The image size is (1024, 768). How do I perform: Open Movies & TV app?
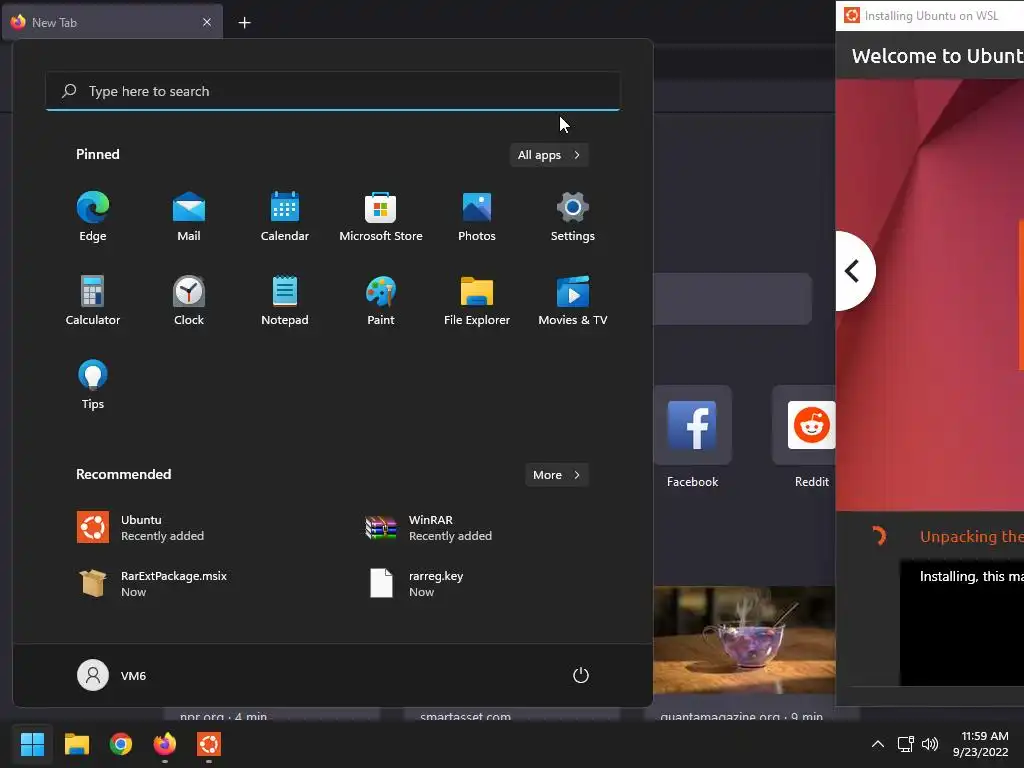point(573,301)
